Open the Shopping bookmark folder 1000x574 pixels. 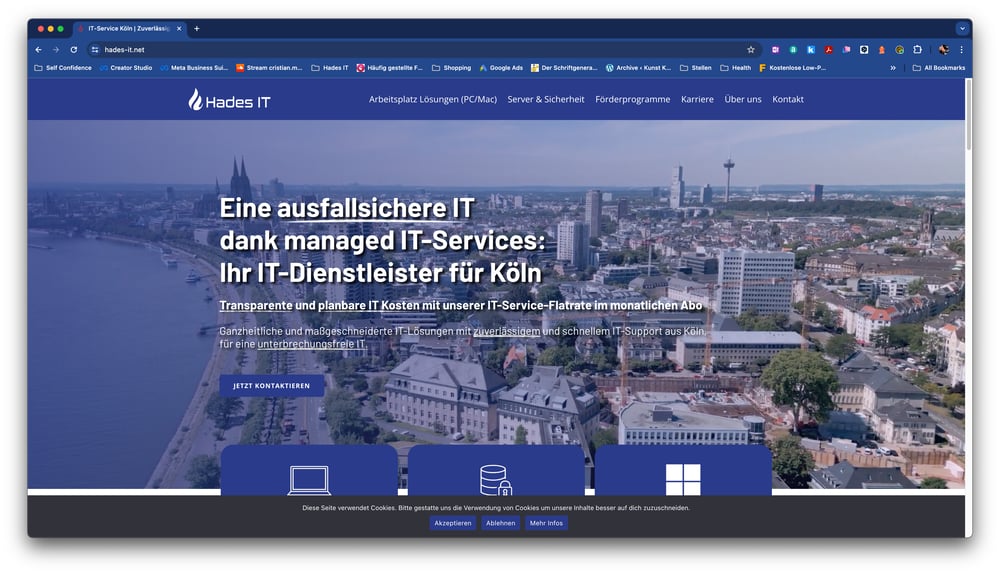tap(452, 68)
